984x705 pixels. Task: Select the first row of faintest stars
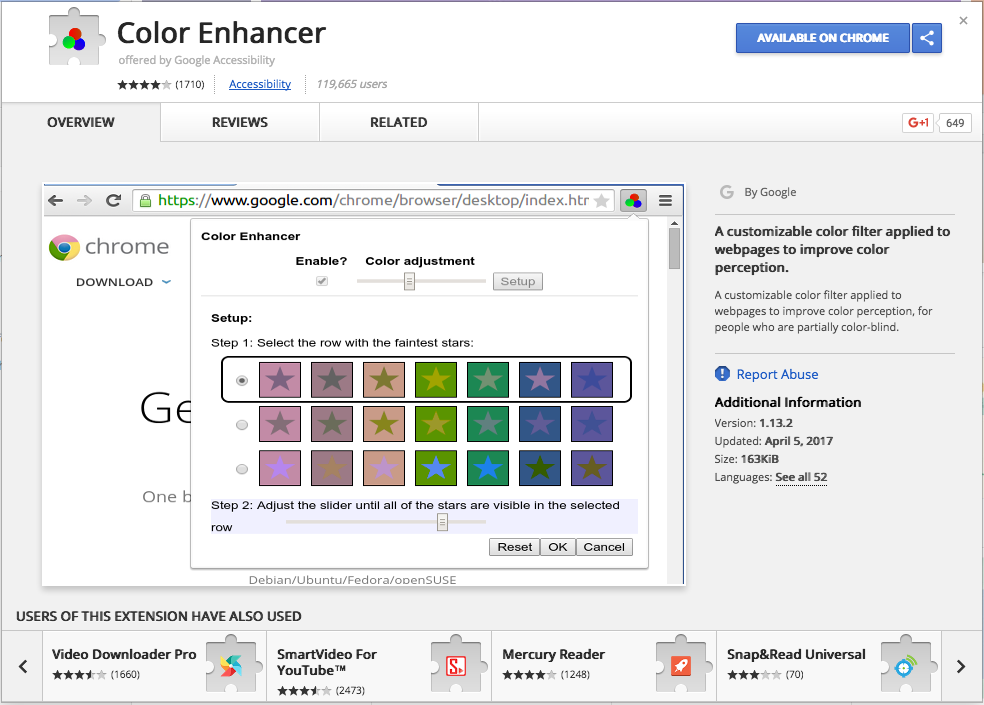point(241,379)
